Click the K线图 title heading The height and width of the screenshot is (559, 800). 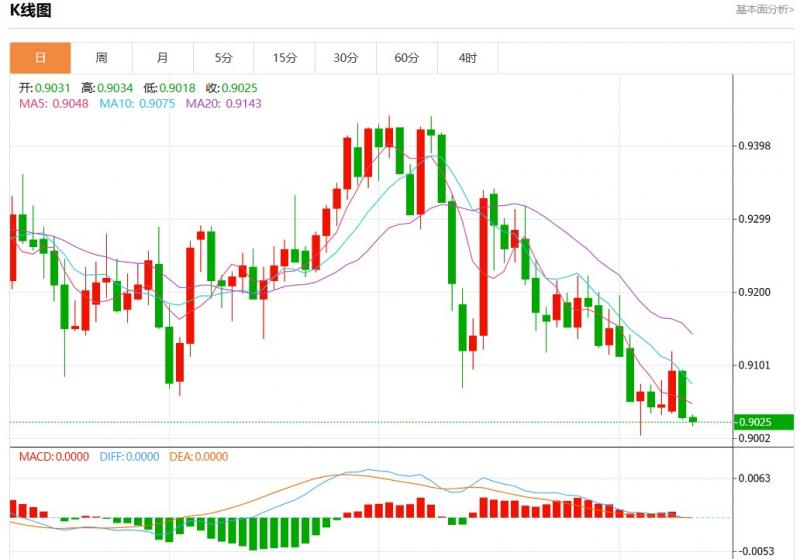[x=31, y=11]
